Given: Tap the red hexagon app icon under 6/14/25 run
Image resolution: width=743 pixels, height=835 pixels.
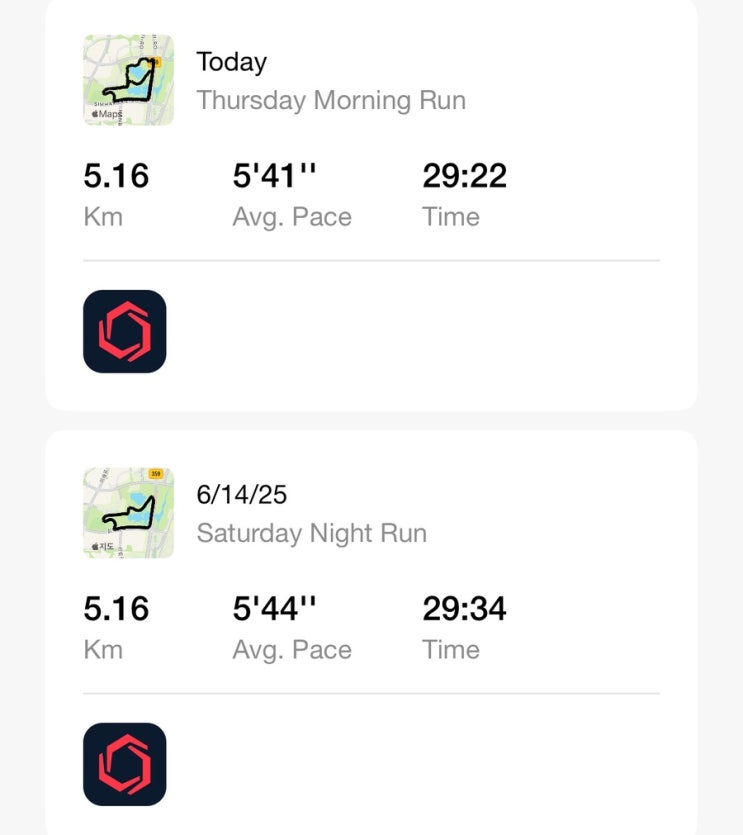Looking at the screenshot, I should point(125,764).
